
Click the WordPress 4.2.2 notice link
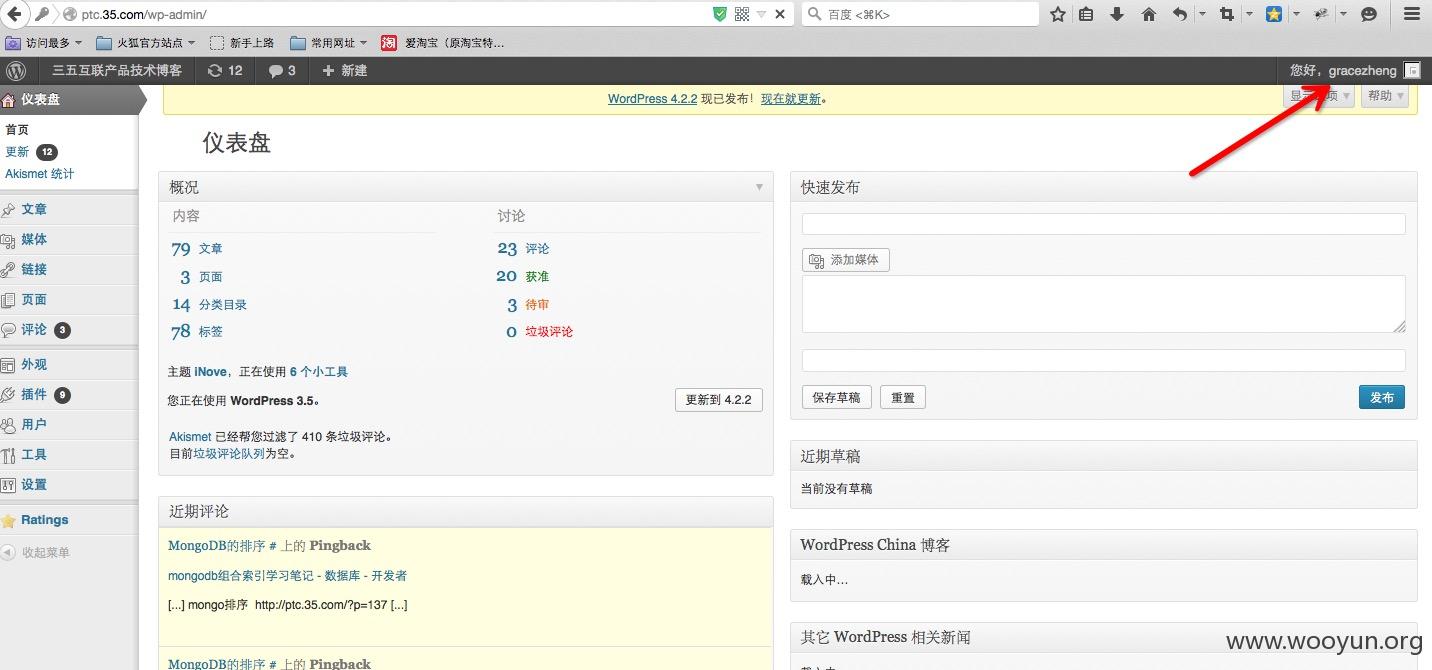click(x=652, y=99)
